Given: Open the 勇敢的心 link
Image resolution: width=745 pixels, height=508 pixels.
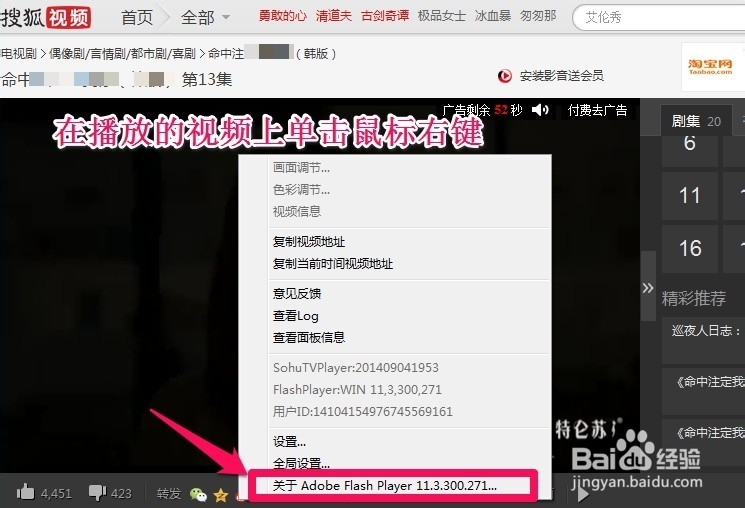Looking at the screenshot, I should pos(283,16).
